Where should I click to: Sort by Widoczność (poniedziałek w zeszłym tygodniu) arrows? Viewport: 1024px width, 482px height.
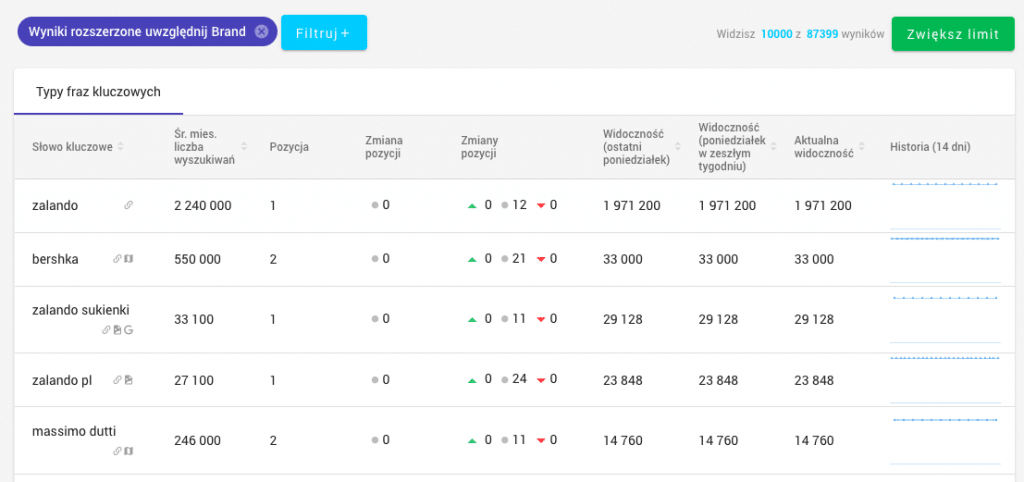click(x=773, y=147)
